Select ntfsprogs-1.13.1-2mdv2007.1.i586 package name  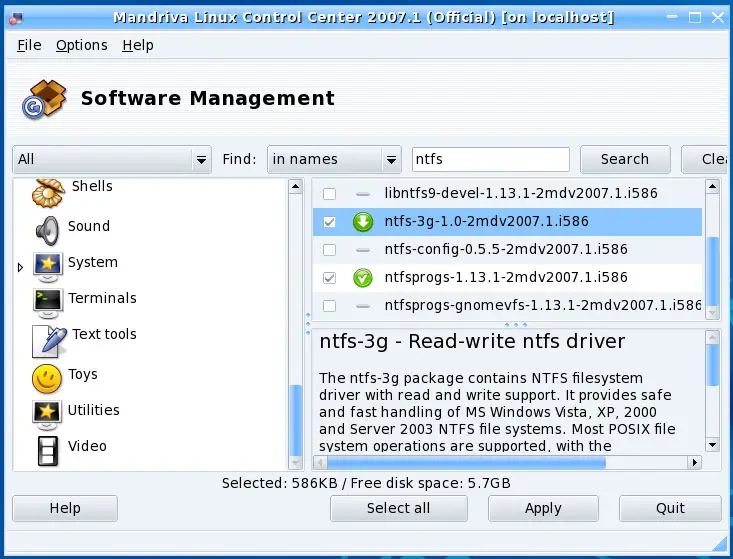(x=506, y=277)
